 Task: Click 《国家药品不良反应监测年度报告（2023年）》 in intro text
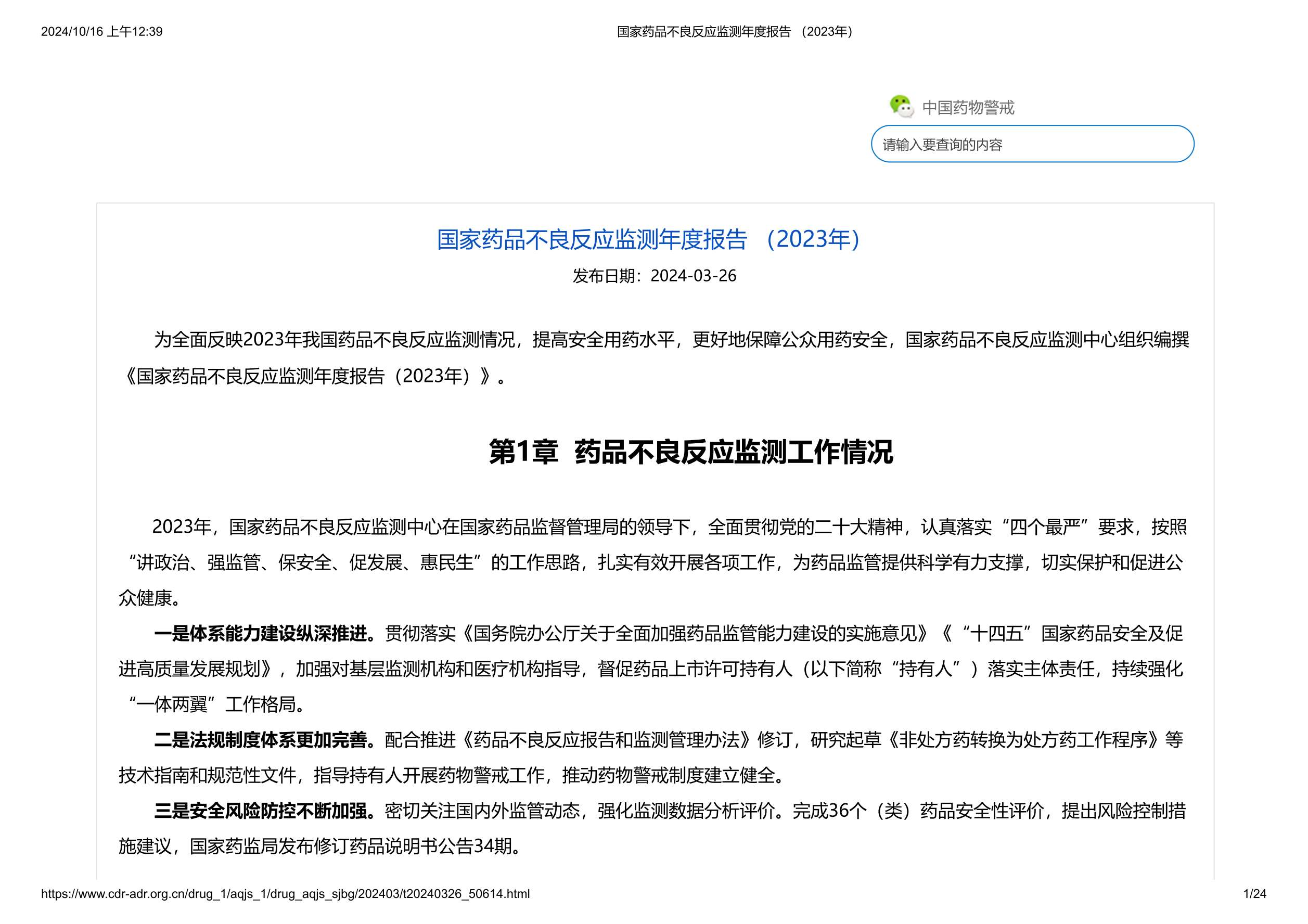pyautogui.click(x=307, y=377)
